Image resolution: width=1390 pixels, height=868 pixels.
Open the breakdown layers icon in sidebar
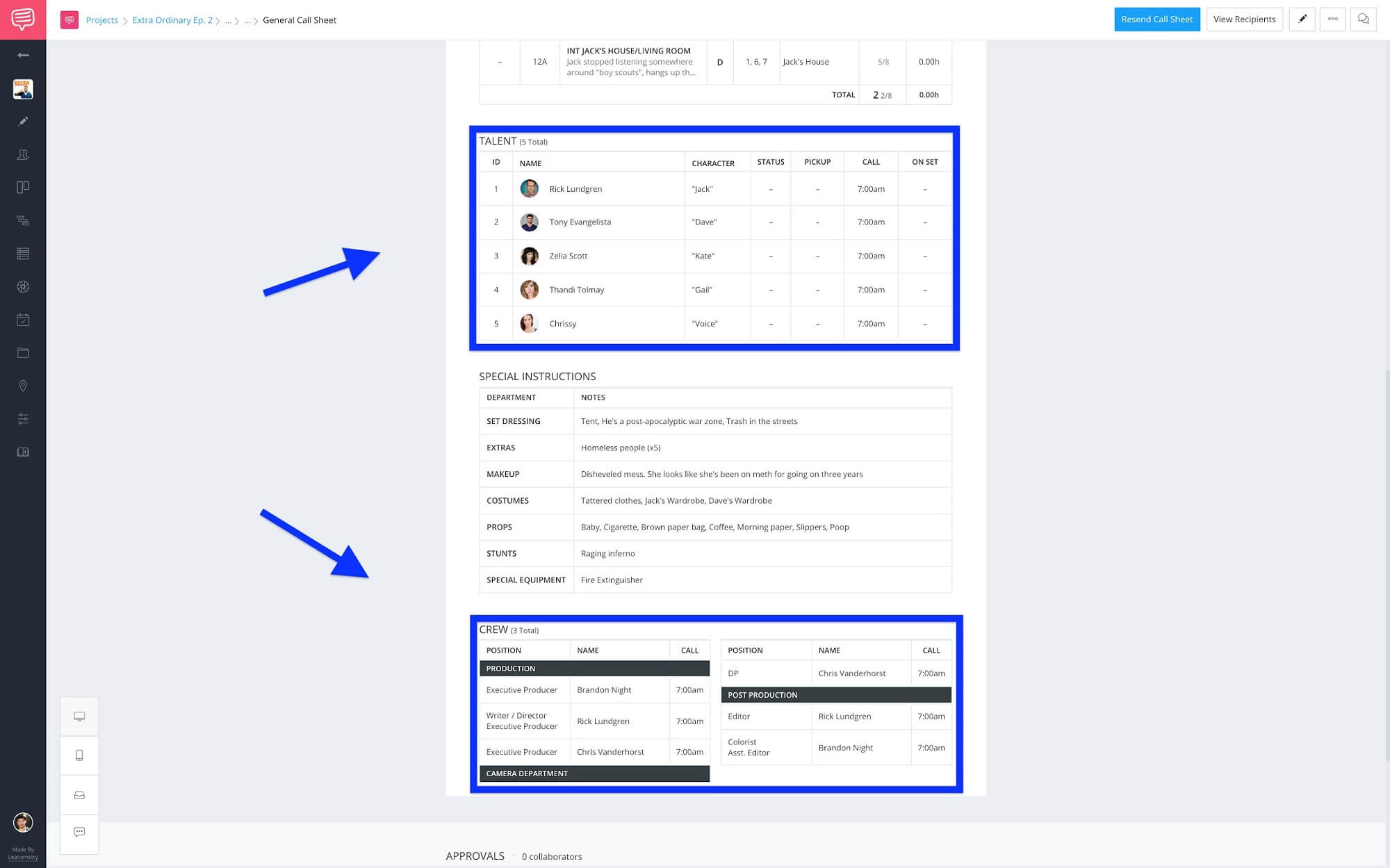[23, 221]
